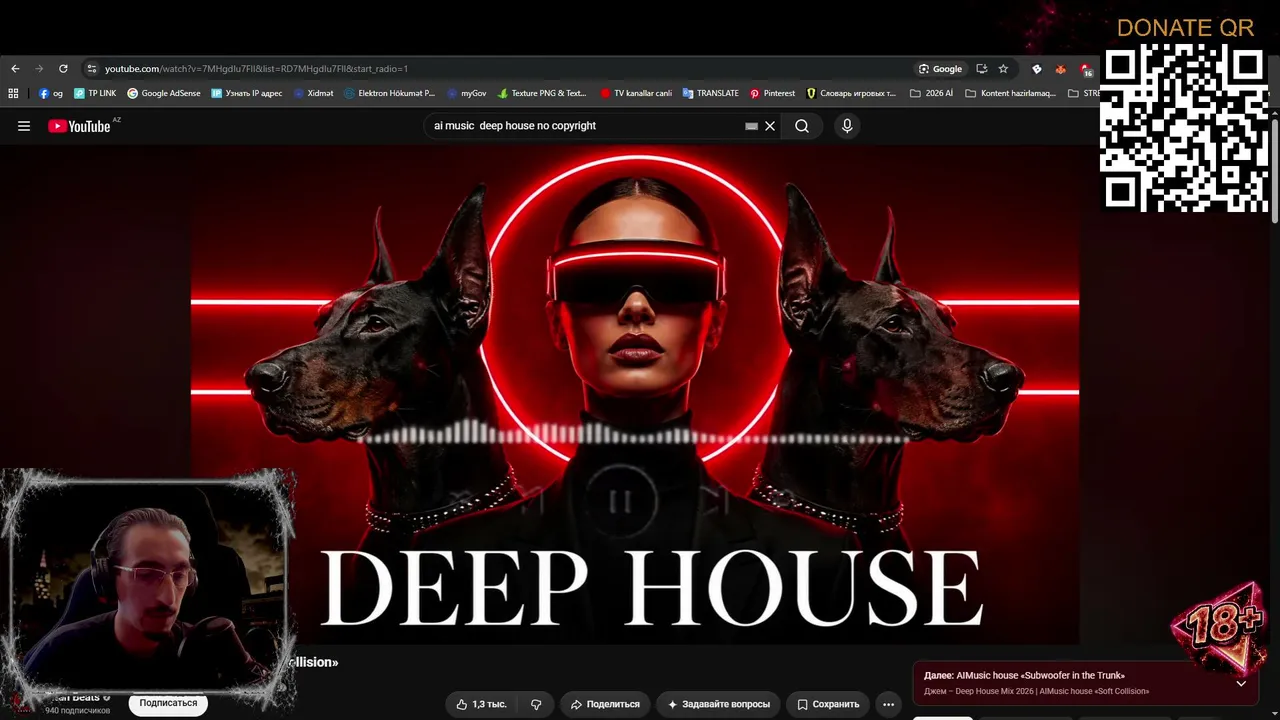This screenshot has height=720, width=1280.
Task: Go to the YouTube home logo
Action: pyautogui.click(x=79, y=126)
